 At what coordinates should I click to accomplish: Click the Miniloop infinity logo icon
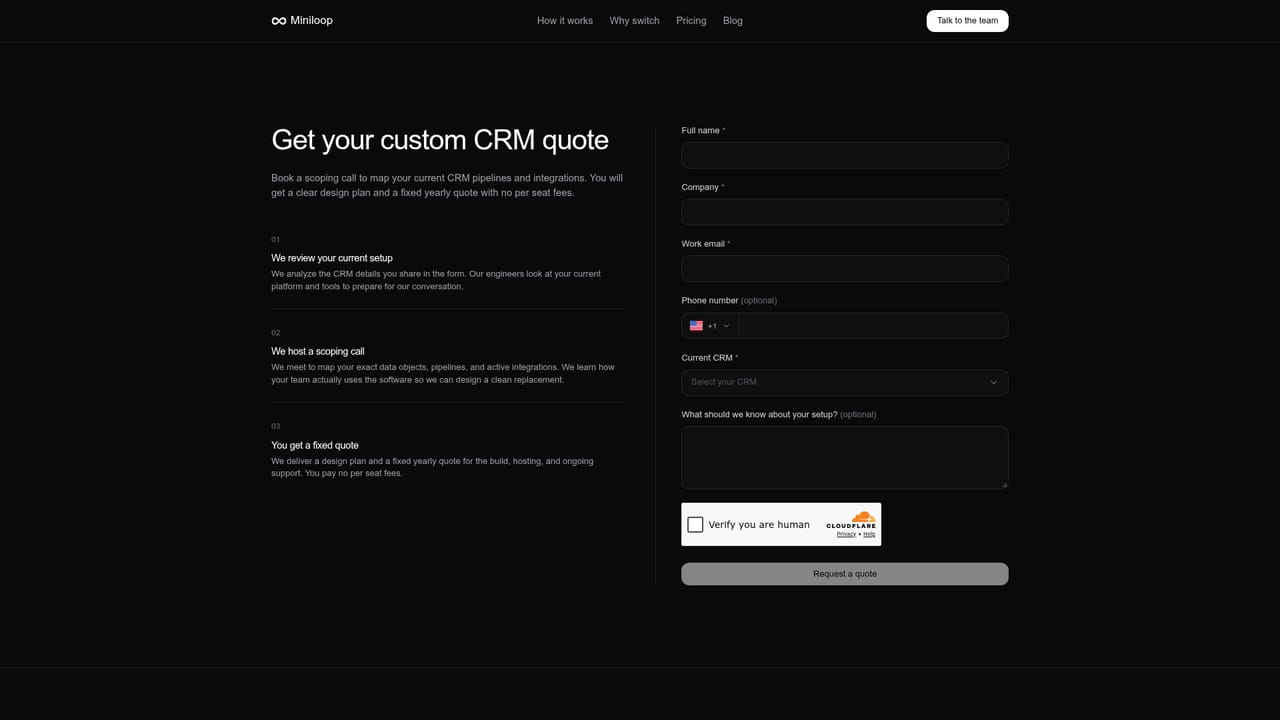(x=279, y=21)
